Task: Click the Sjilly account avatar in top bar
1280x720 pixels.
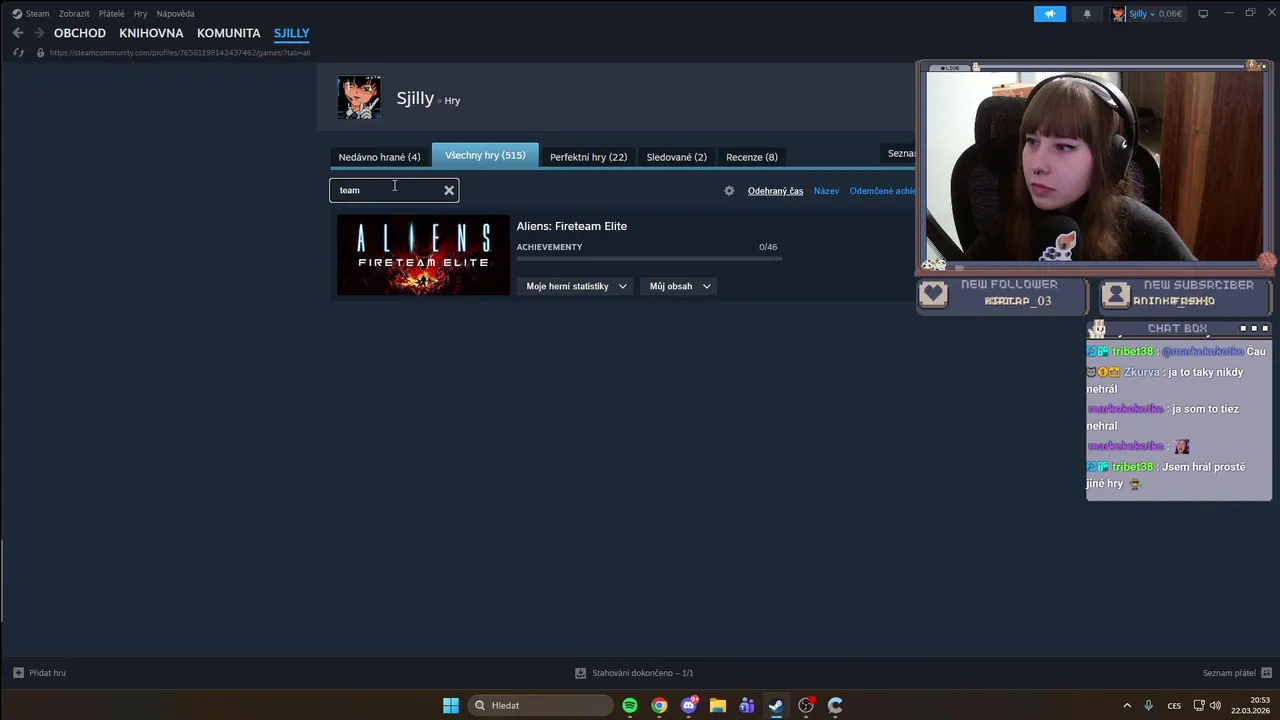Action: click(x=1118, y=14)
